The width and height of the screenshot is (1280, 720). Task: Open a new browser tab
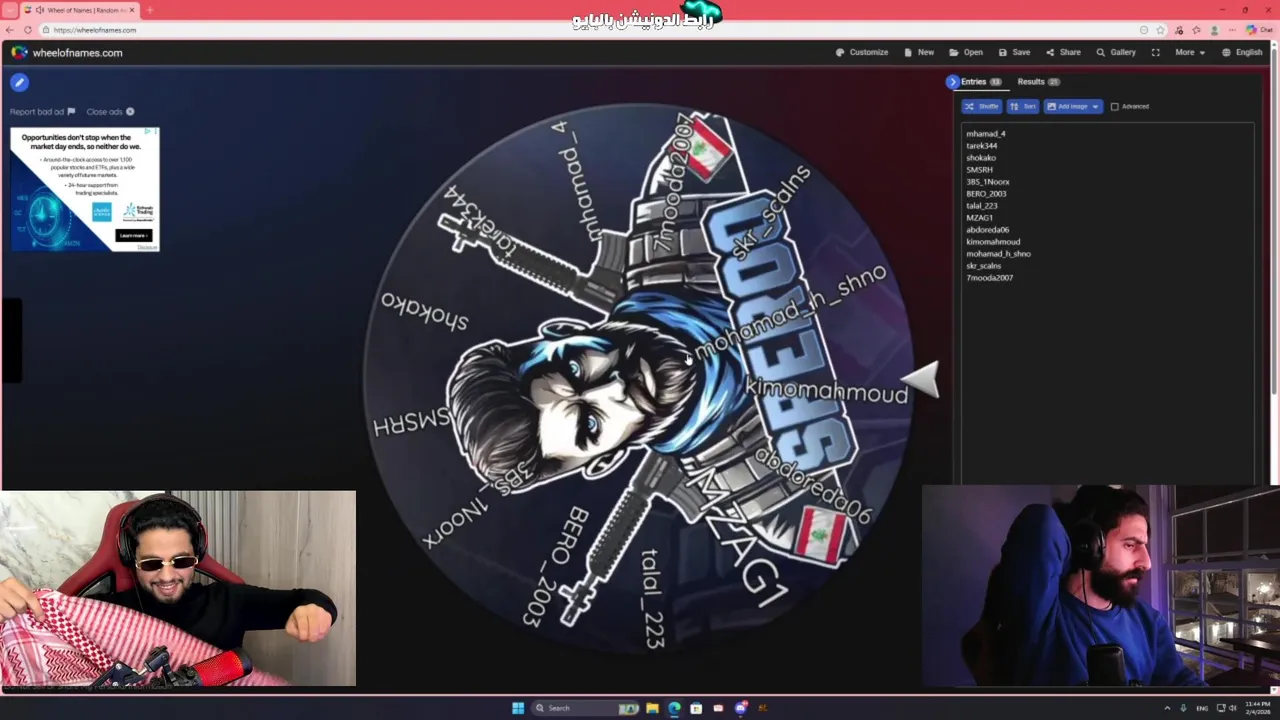tap(150, 10)
